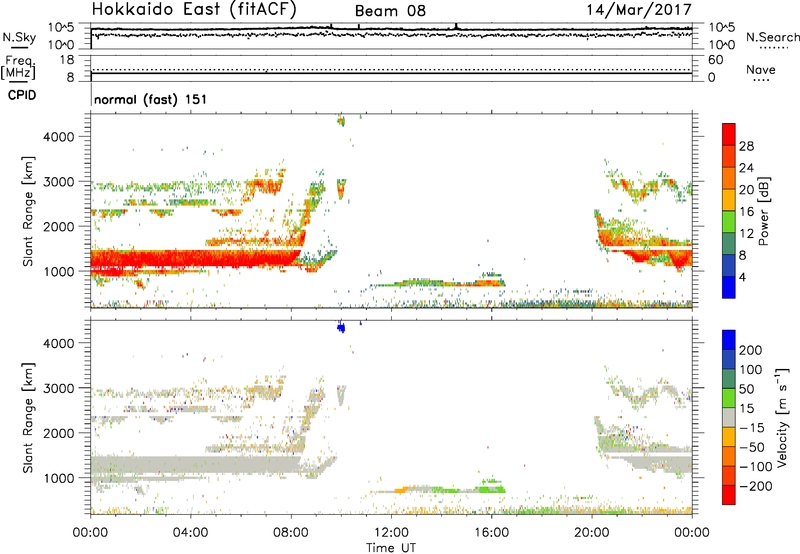
Task: Click the gray Velocity colorbar segment between 15 and -15
Action: click(x=729, y=417)
